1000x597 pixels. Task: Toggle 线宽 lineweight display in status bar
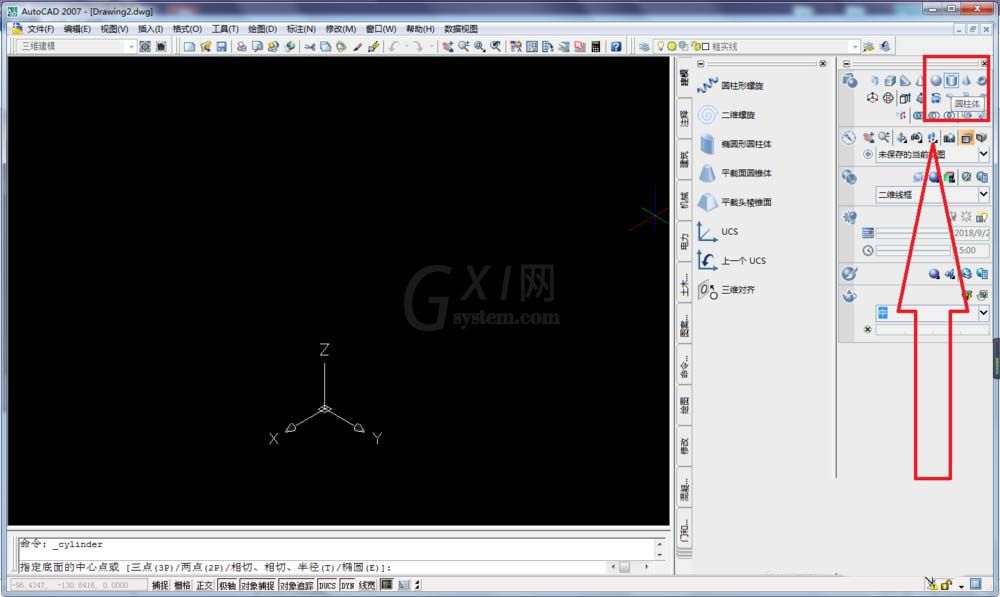point(367,585)
